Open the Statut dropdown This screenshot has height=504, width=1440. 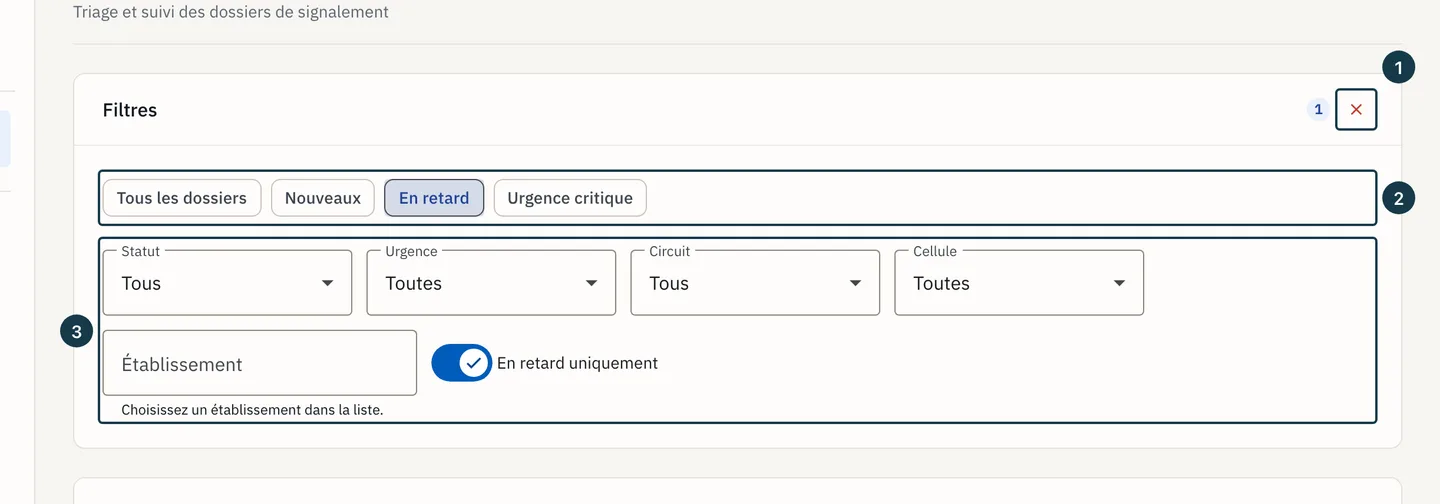tap(227, 283)
